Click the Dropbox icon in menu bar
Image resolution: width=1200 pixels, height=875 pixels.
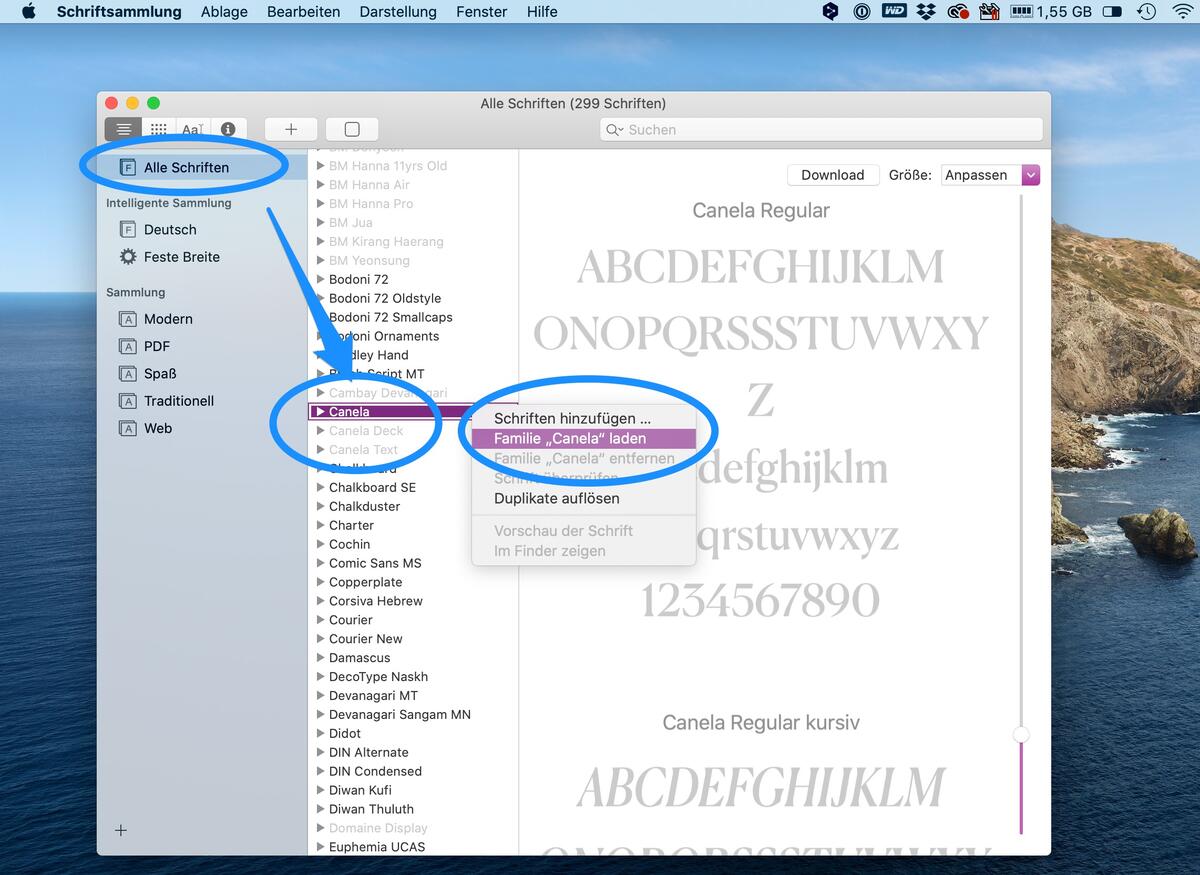925,12
